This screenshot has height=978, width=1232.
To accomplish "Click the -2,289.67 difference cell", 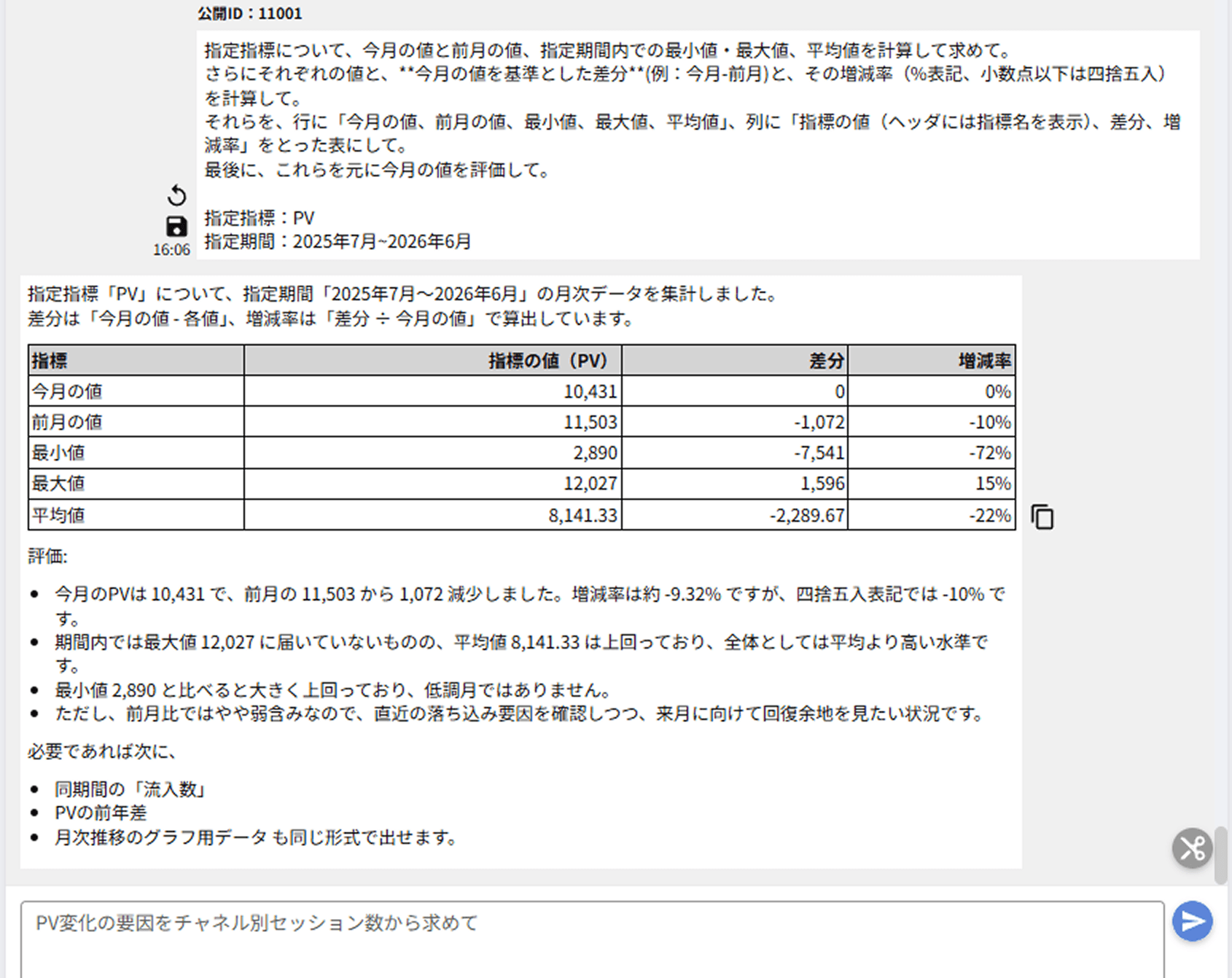I will click(735, 515).
